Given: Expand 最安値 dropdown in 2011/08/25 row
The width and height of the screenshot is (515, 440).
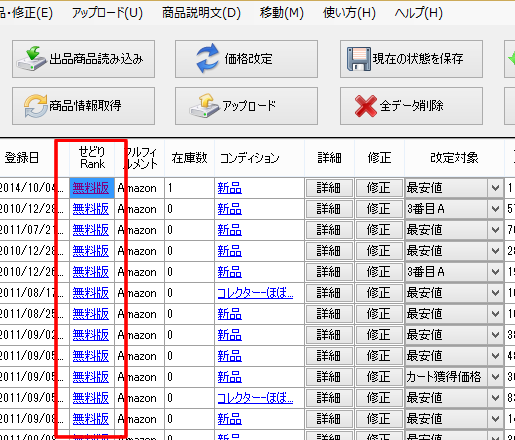Looking at the screenshot, I should pyautogui.click(x=495, y=314).
